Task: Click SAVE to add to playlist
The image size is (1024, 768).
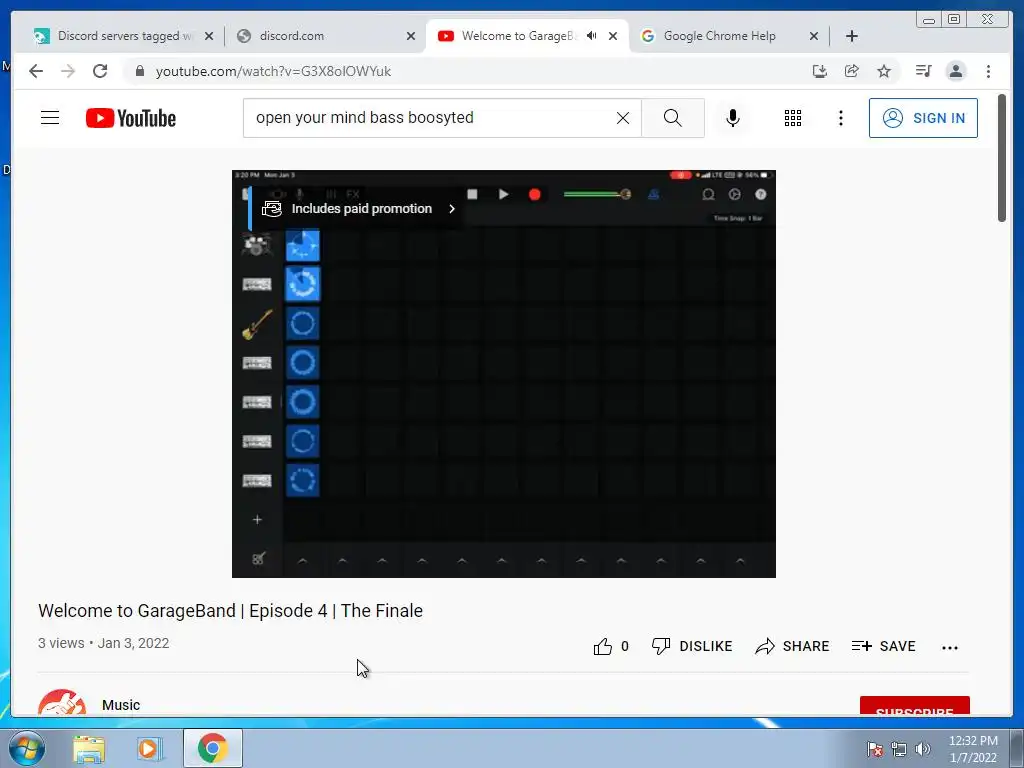Action: 884,647
